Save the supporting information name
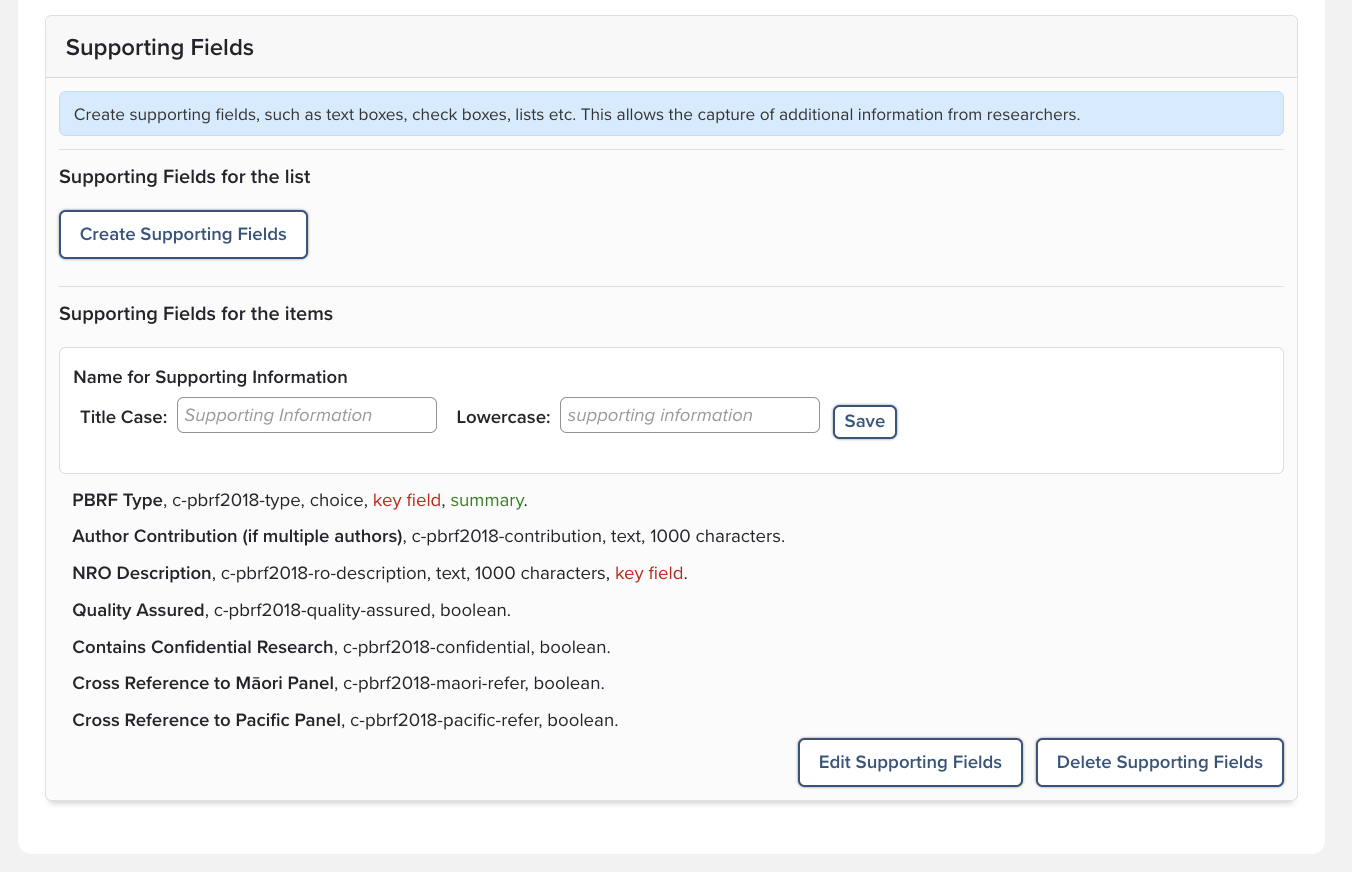Viewport: 1352px width, 872px height. [864, 421]
